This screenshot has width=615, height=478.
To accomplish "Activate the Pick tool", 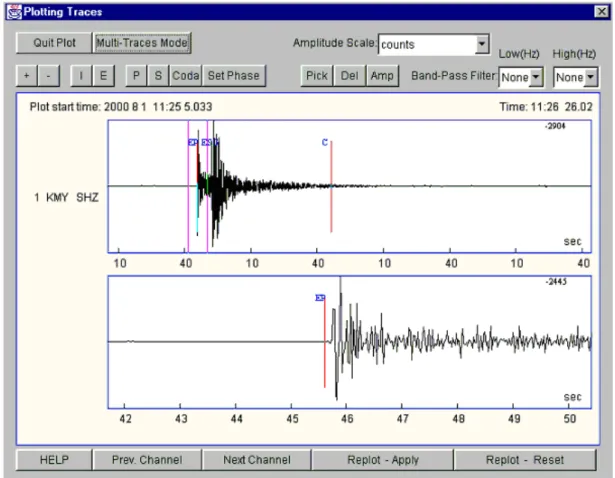I will tap(317, 76).
